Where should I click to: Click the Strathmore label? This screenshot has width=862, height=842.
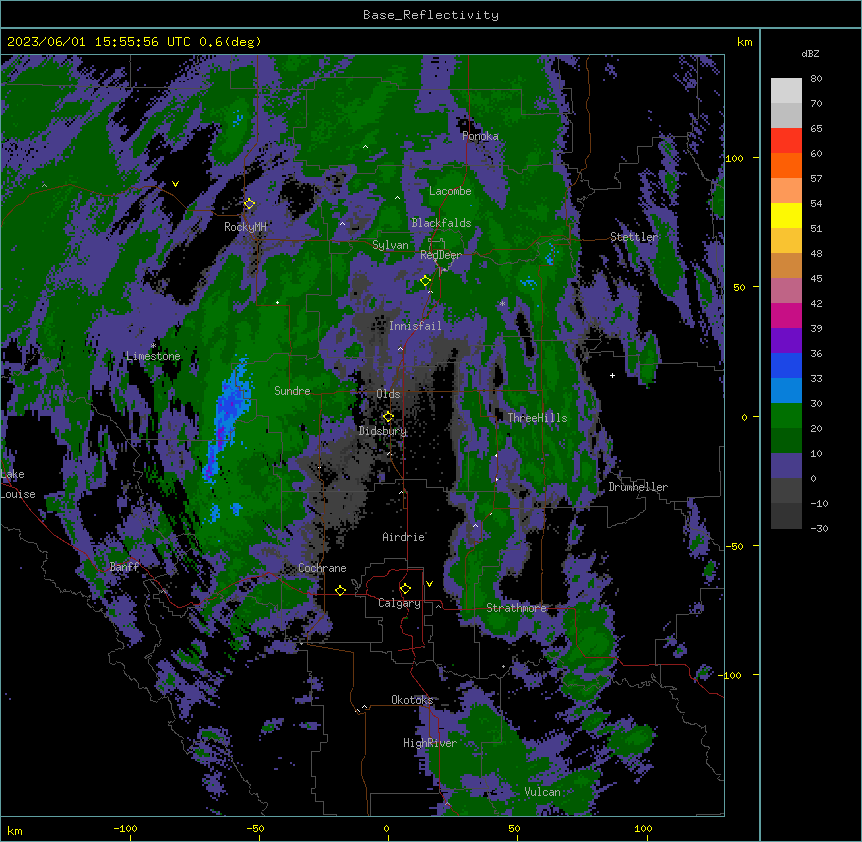(516, 608)
